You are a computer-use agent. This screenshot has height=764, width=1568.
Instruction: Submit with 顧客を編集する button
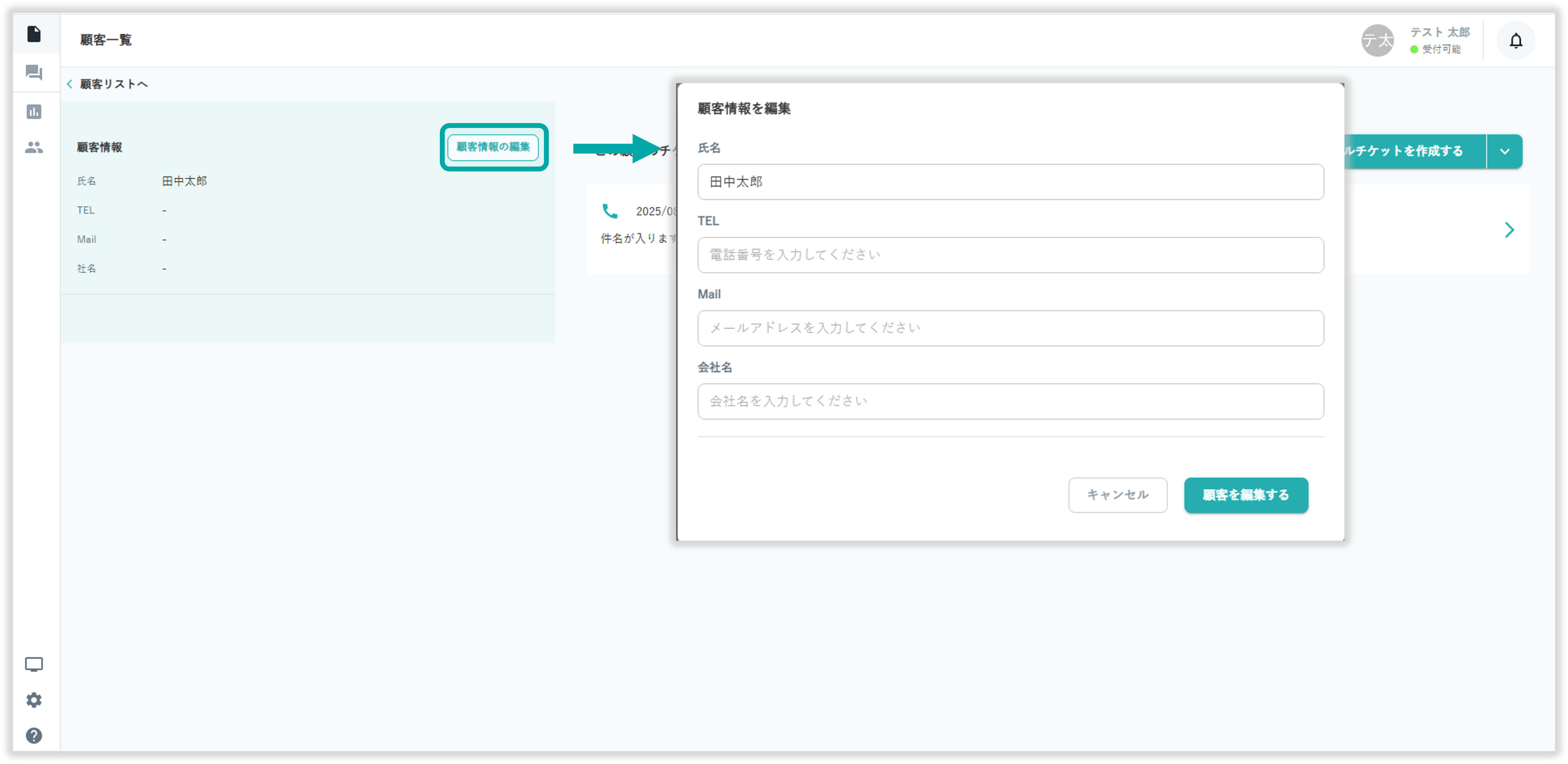(1245, 495)
